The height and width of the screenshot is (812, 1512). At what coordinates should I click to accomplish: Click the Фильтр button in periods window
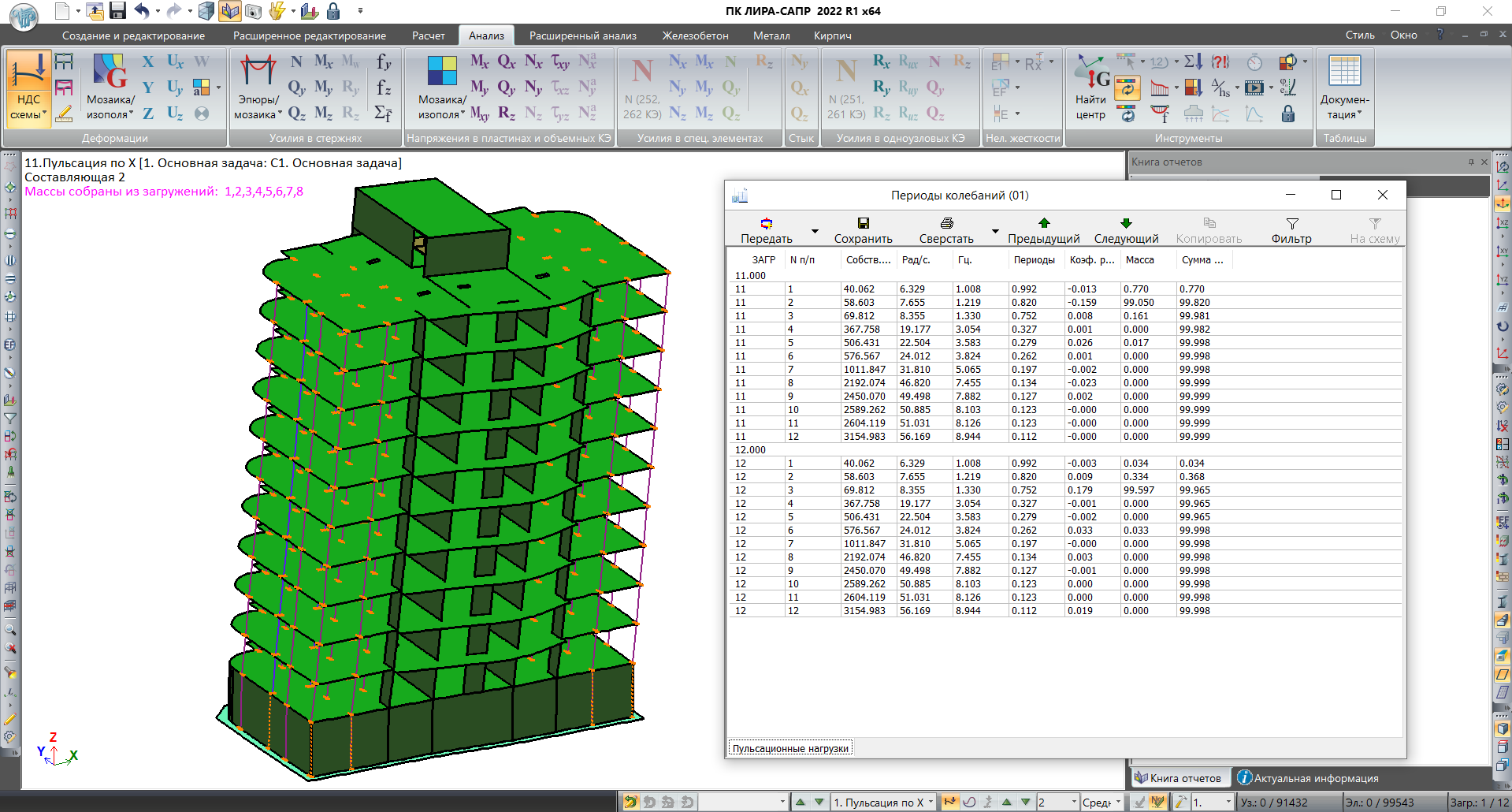[1291, 230]
